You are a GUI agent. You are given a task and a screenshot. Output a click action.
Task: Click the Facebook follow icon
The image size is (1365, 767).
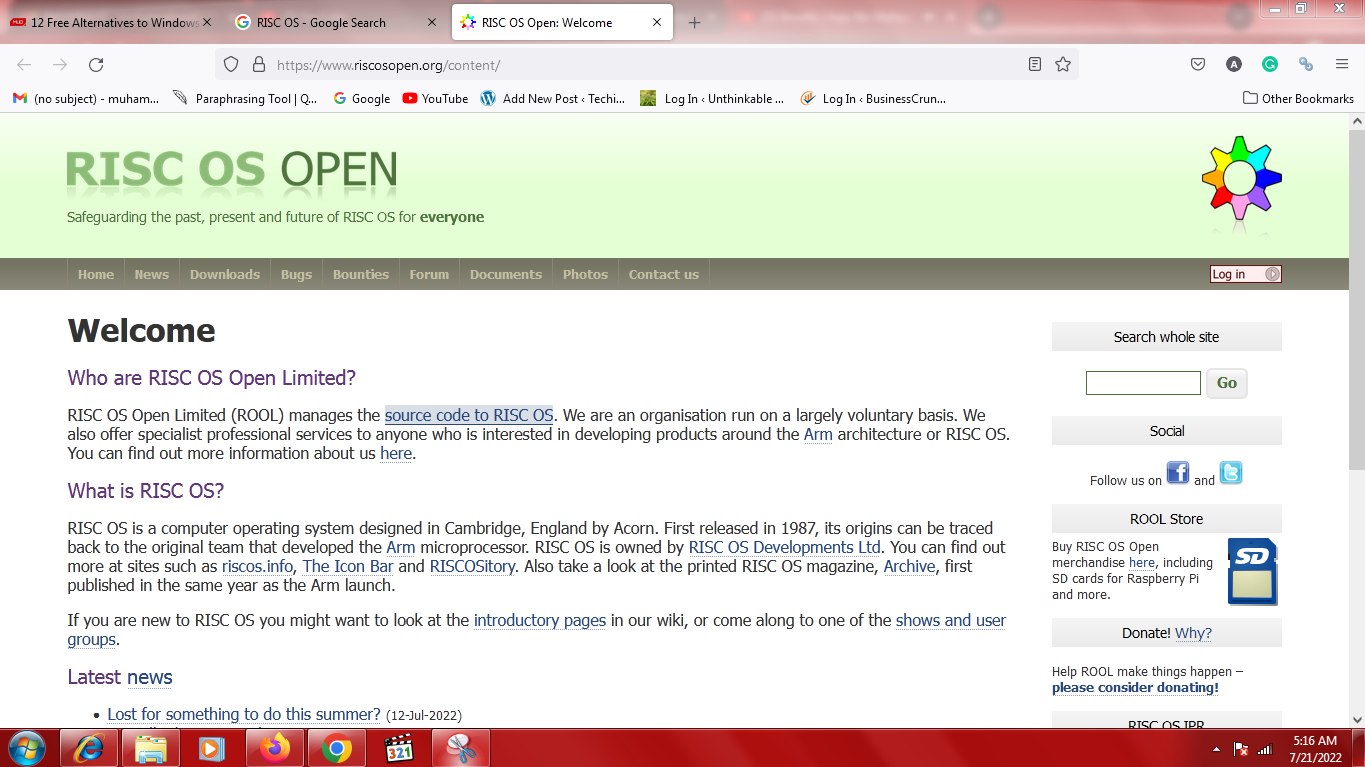1178,473
